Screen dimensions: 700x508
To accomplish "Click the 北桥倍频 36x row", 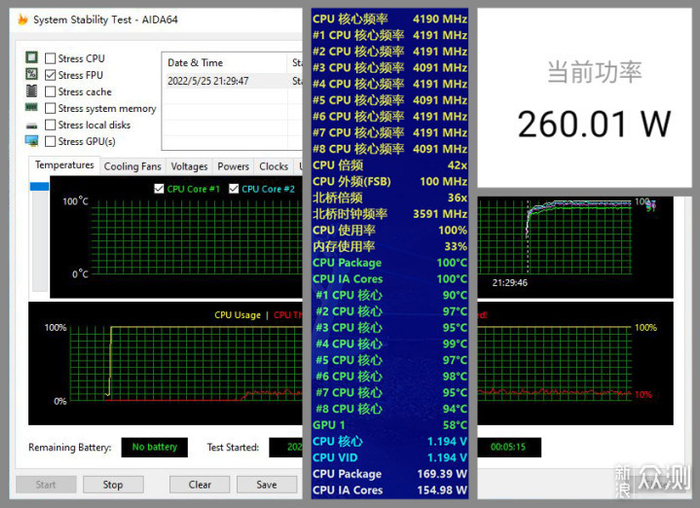I will coord(390,198).
